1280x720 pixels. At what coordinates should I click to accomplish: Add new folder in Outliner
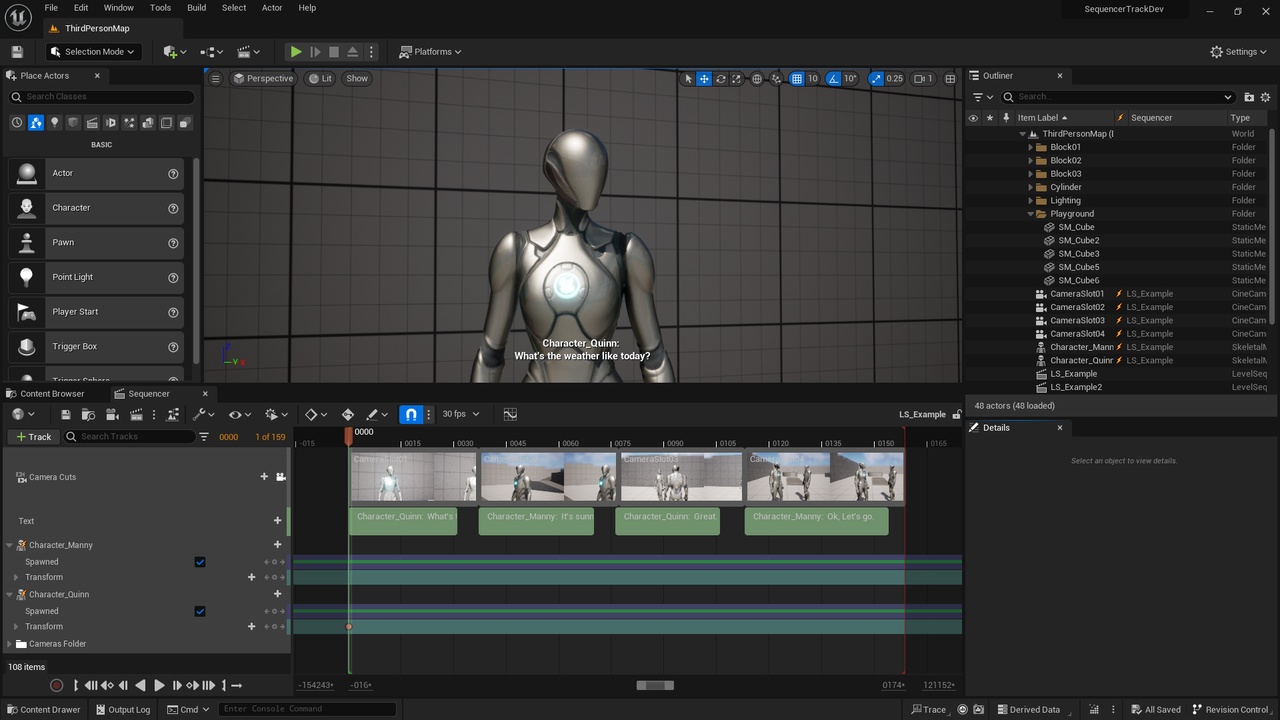(x=1249, y=97)
